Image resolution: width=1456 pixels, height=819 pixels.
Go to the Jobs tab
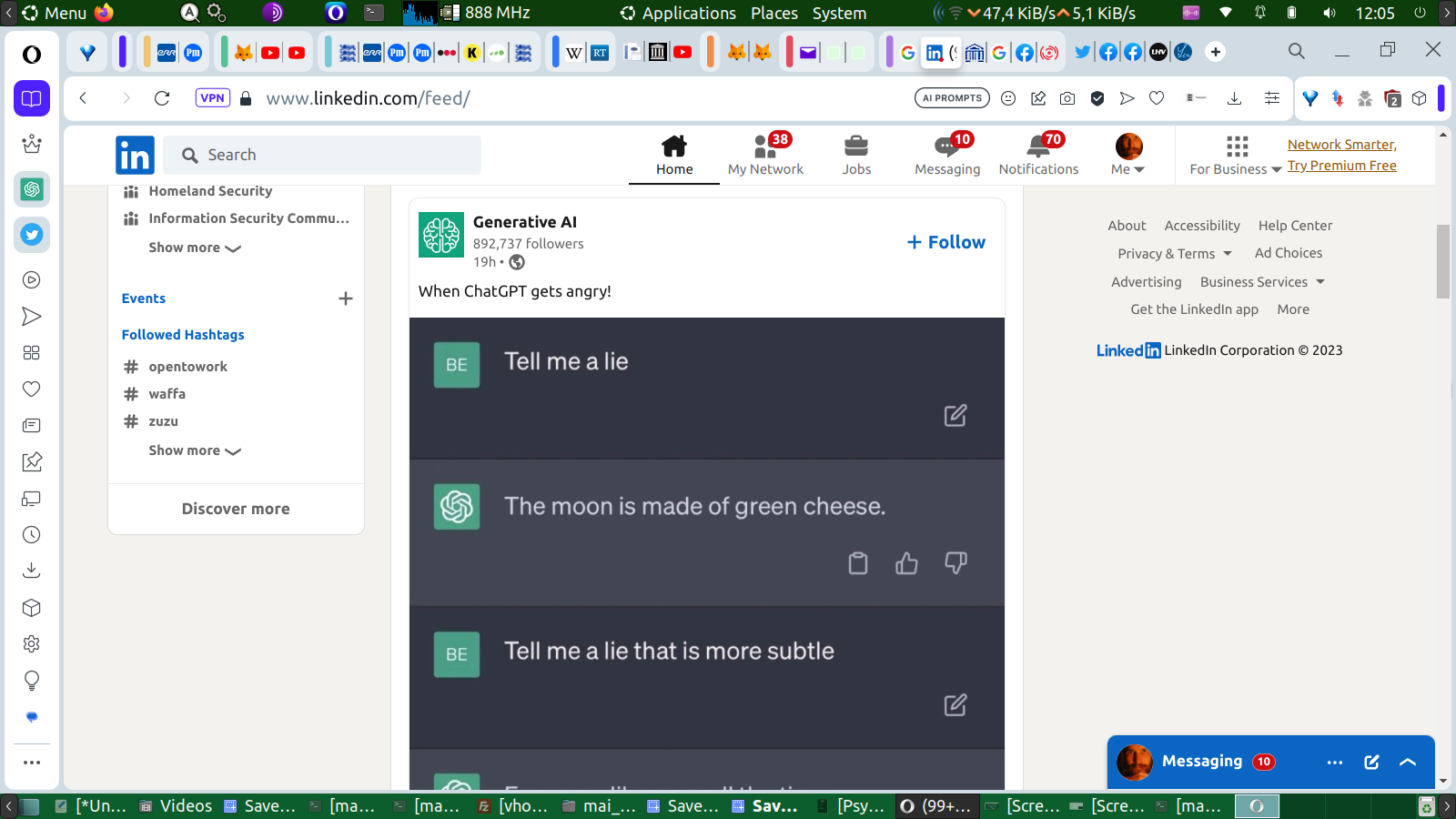click(x=856, y=156)
